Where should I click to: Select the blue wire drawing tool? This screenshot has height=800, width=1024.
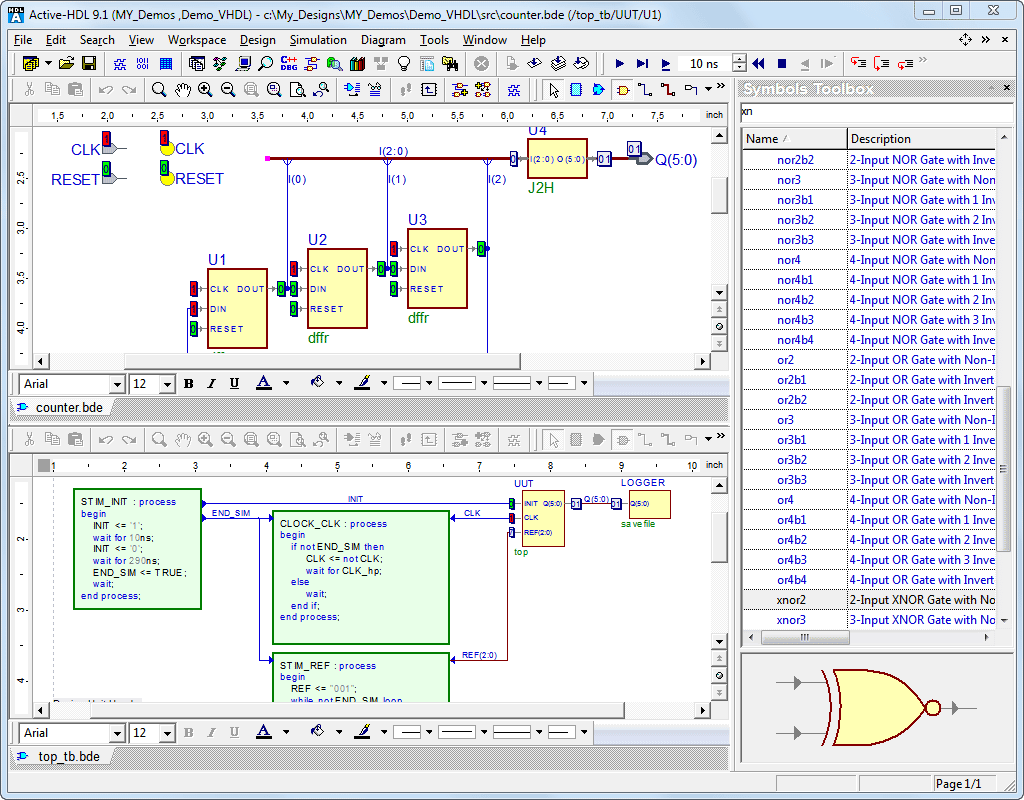click(x=645, y=89)
